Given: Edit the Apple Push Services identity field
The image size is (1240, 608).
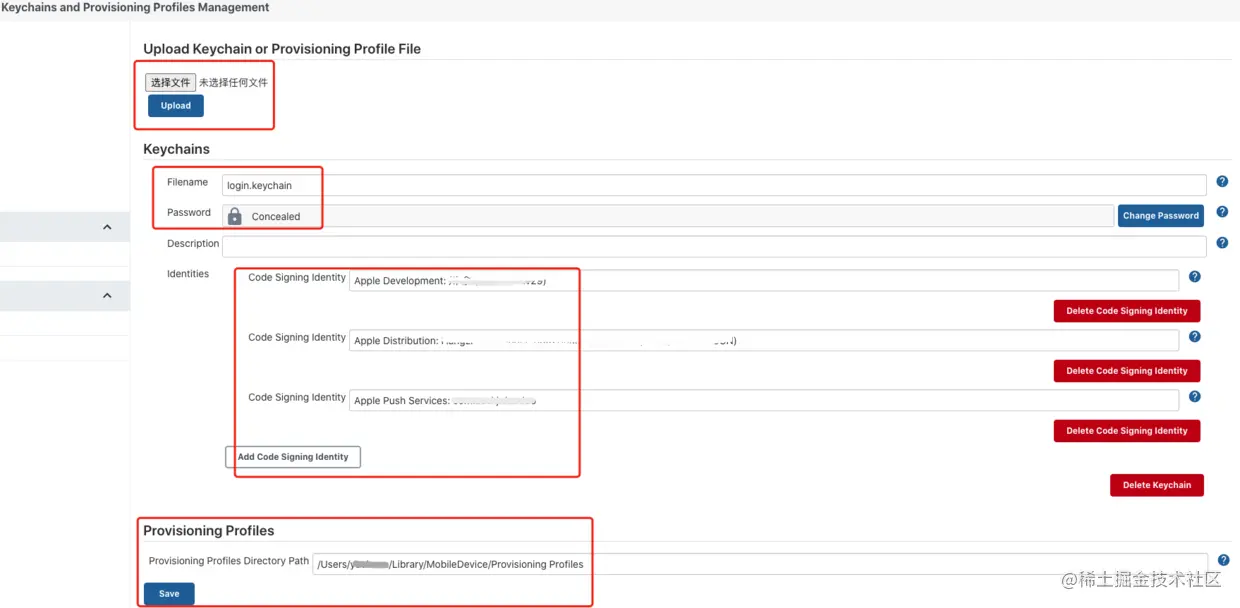Looking at the screenshot, I should pyautogui.click(x=764, y=401).
